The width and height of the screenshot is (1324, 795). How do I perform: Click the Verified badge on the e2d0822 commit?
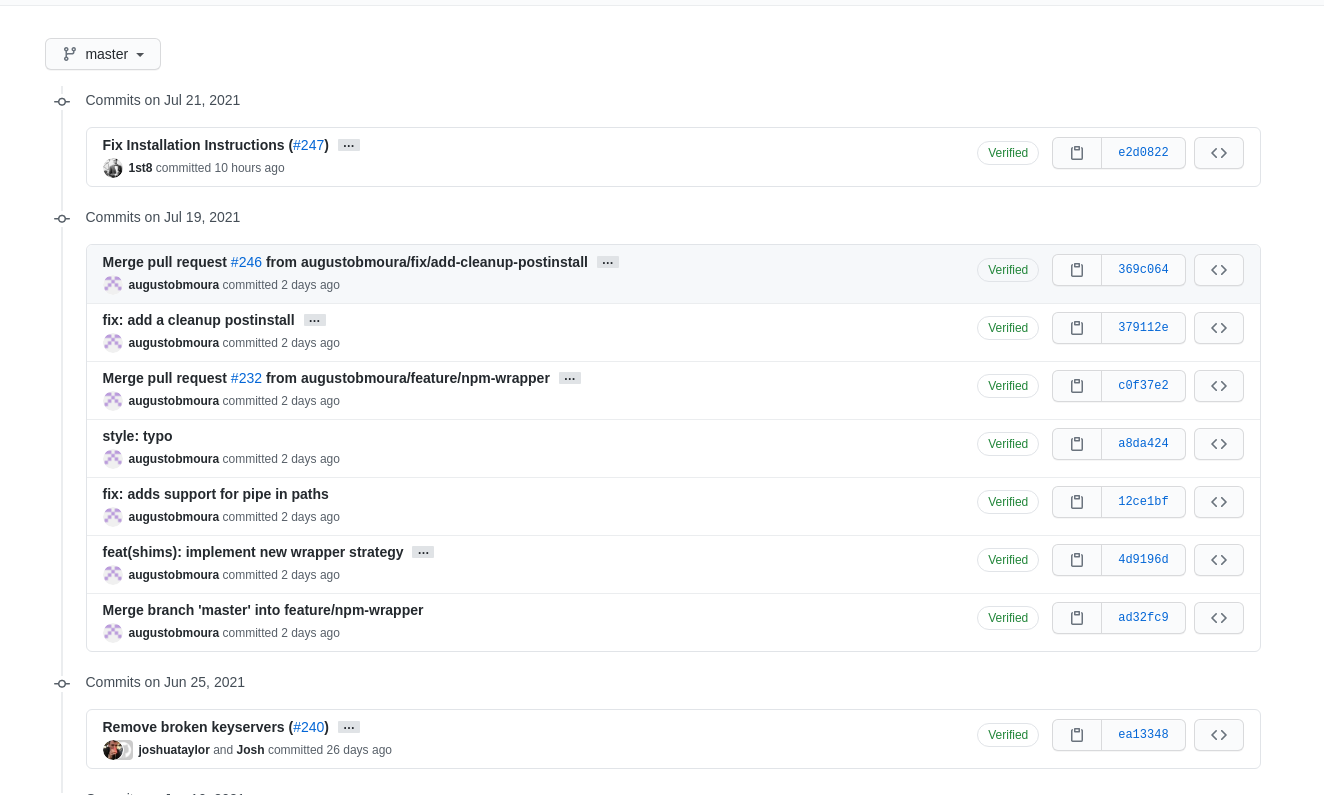point(1007,152)
